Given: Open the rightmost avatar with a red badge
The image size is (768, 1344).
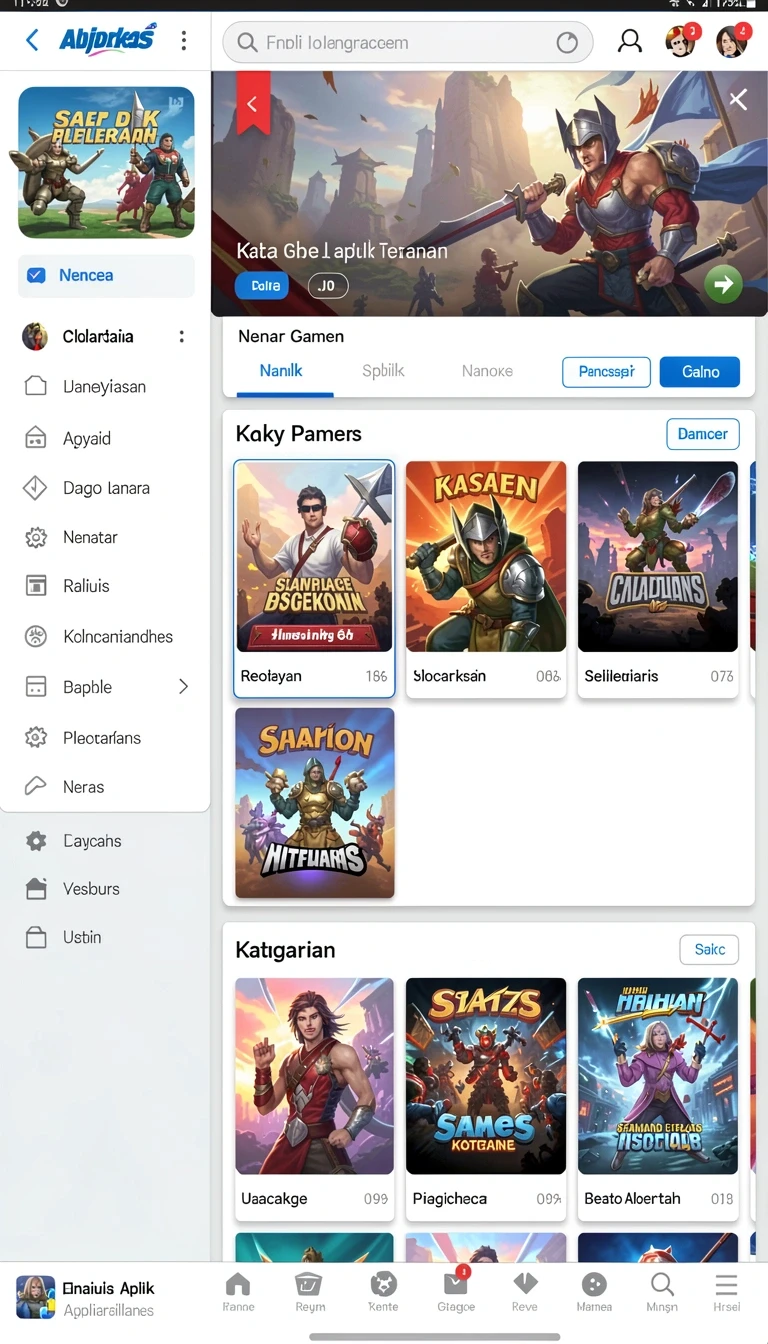Looking at the screenshot, I should tap(733, 41).
